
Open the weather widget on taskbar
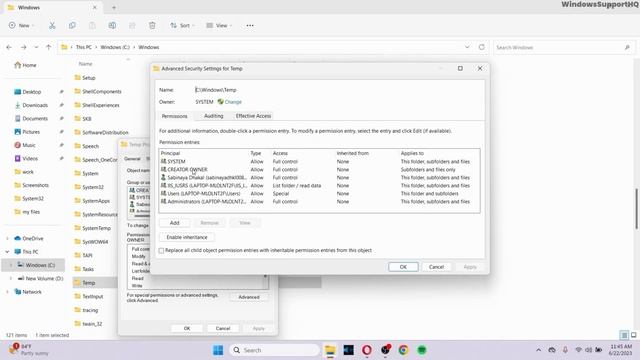29,350
